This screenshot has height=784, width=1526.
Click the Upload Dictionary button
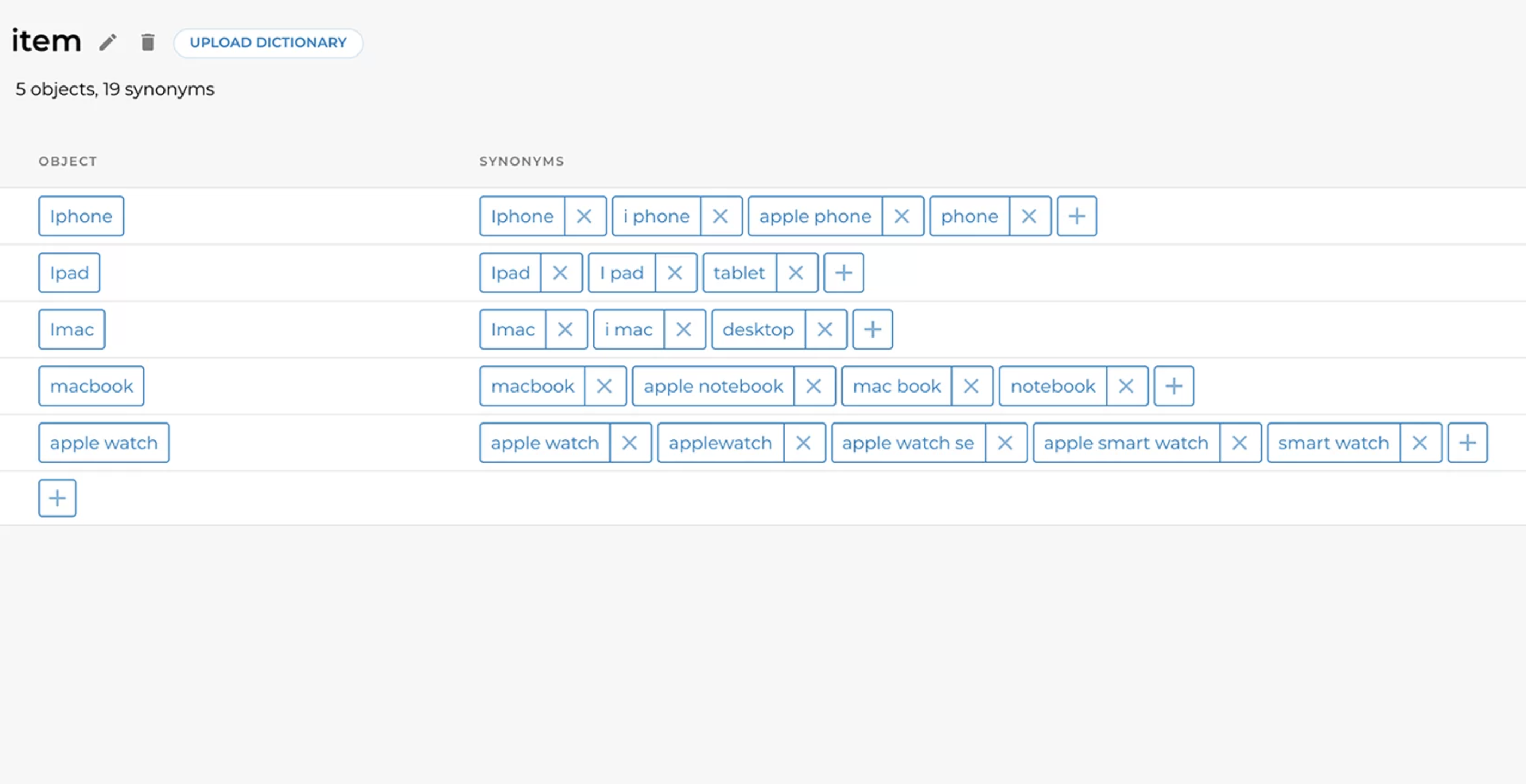point(268,42)
